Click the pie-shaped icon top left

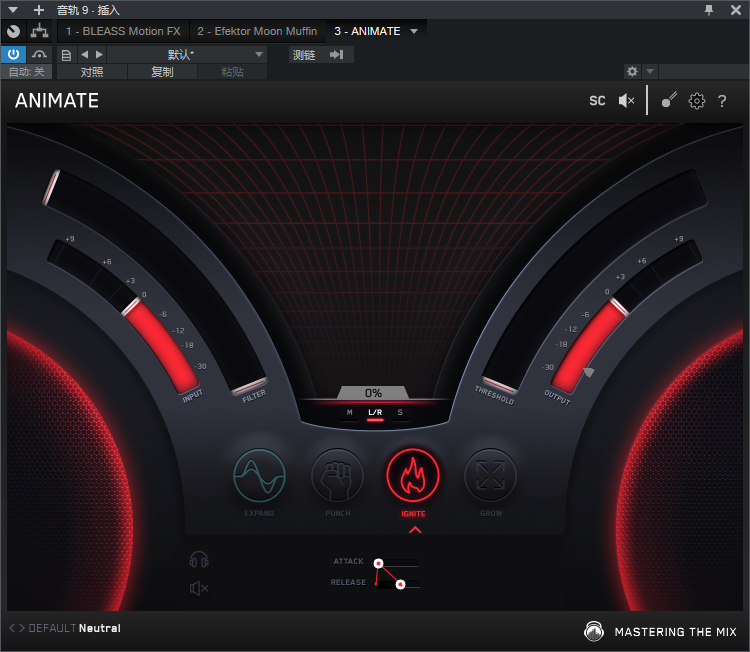(x=13, y=32)
